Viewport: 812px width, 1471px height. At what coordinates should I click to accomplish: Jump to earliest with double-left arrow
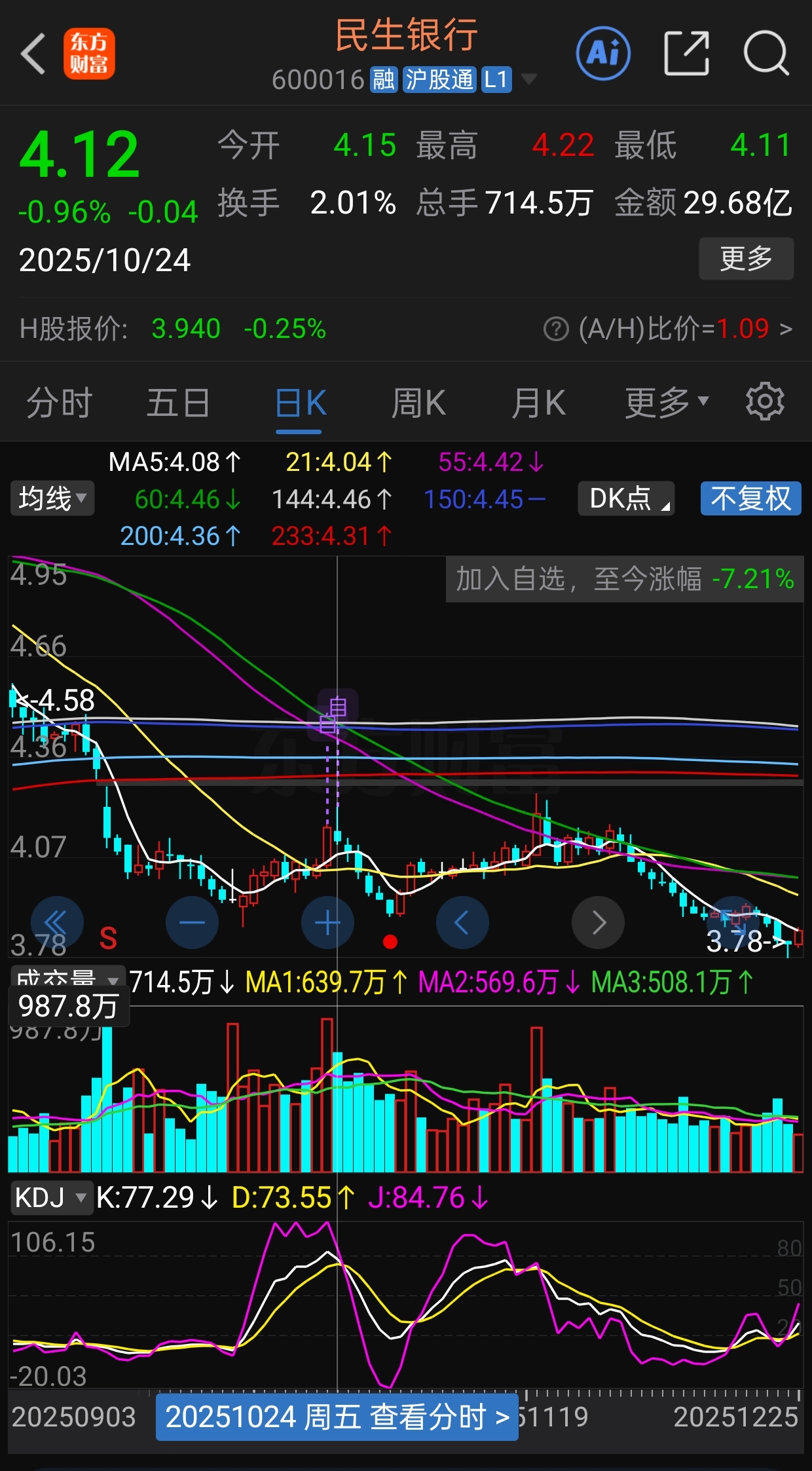57,922
